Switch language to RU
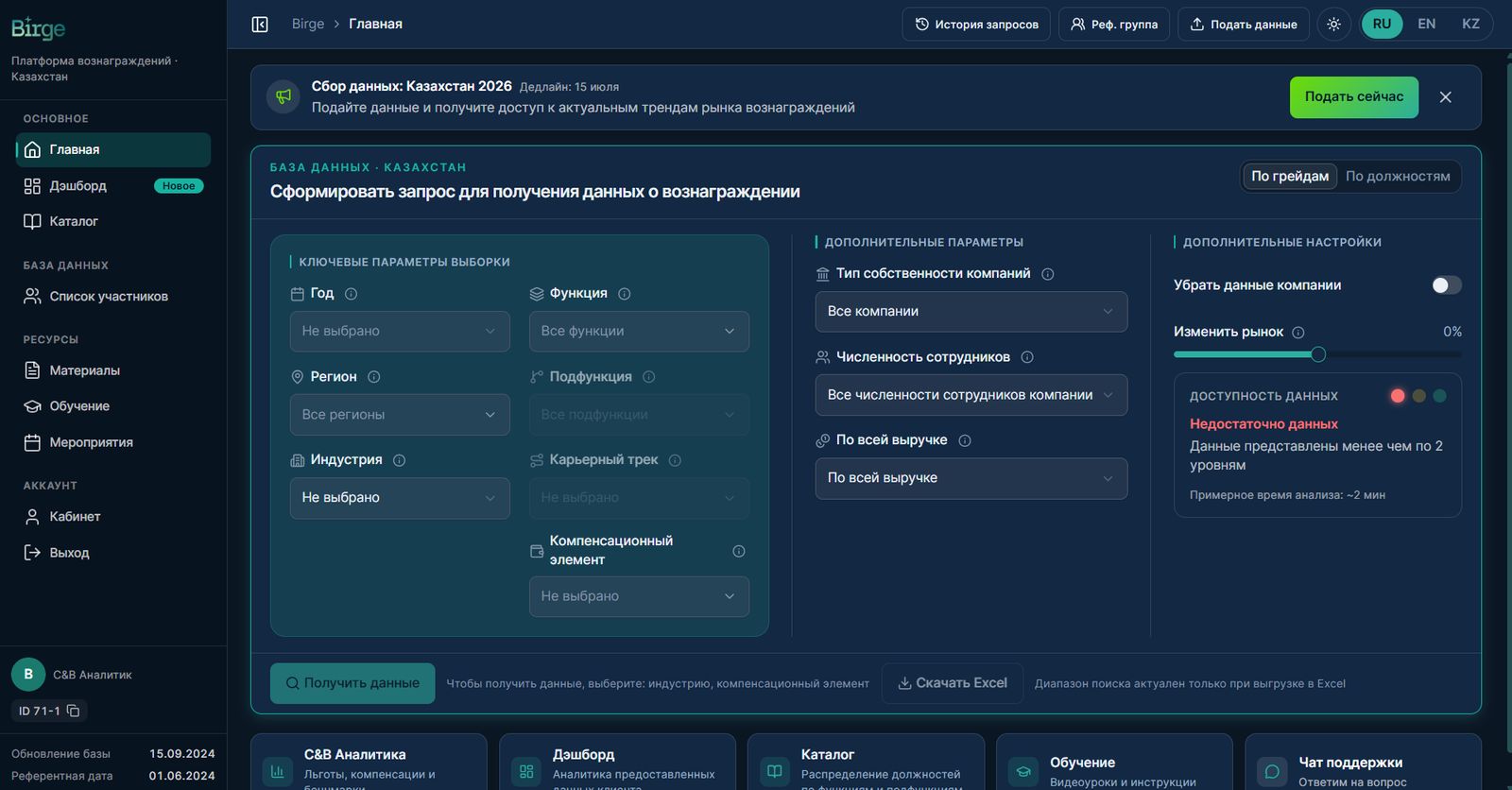Screen dimensions: 1512x790 (x=1382, y=25)
